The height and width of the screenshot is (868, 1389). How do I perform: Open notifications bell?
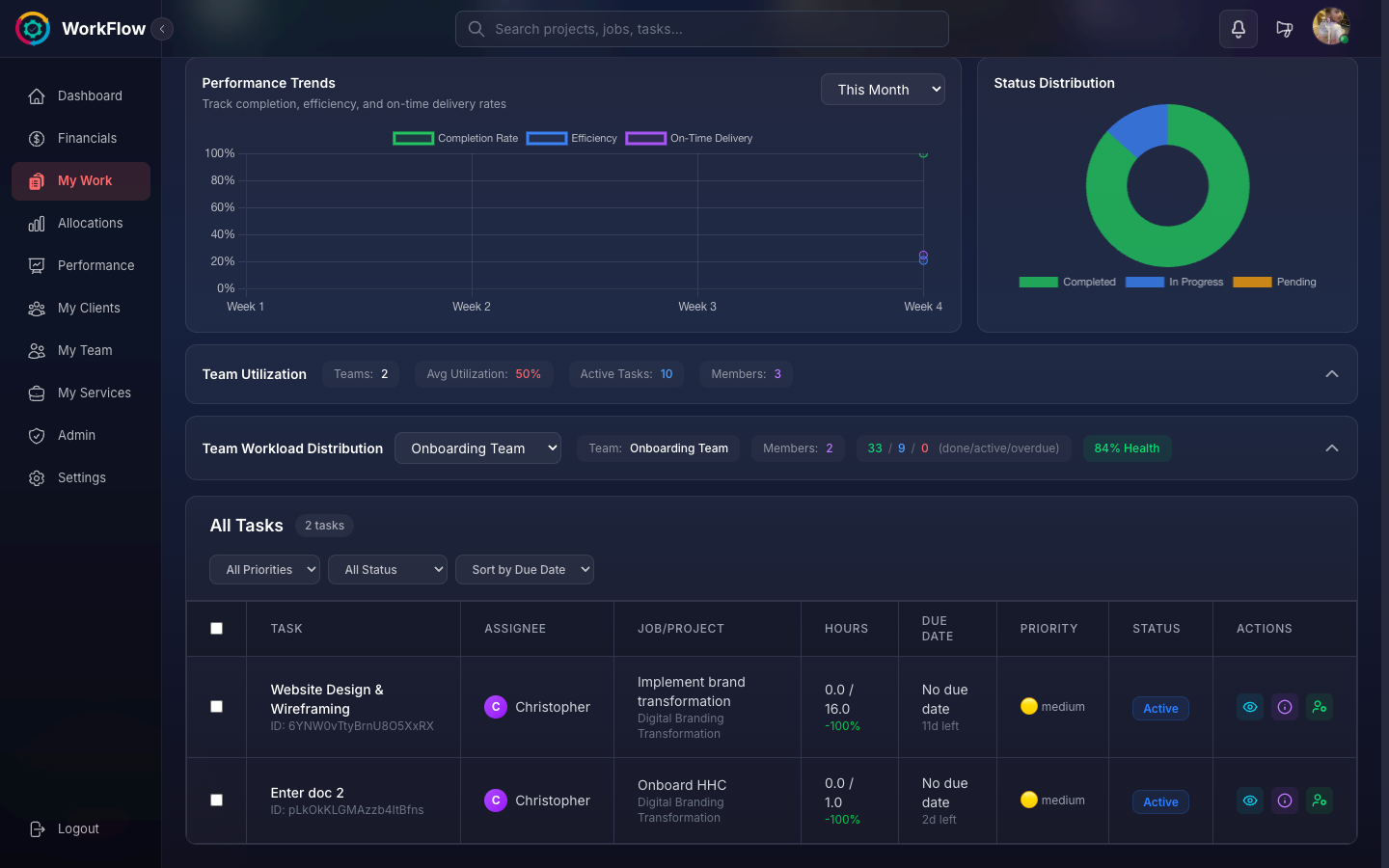(1239, 29)
